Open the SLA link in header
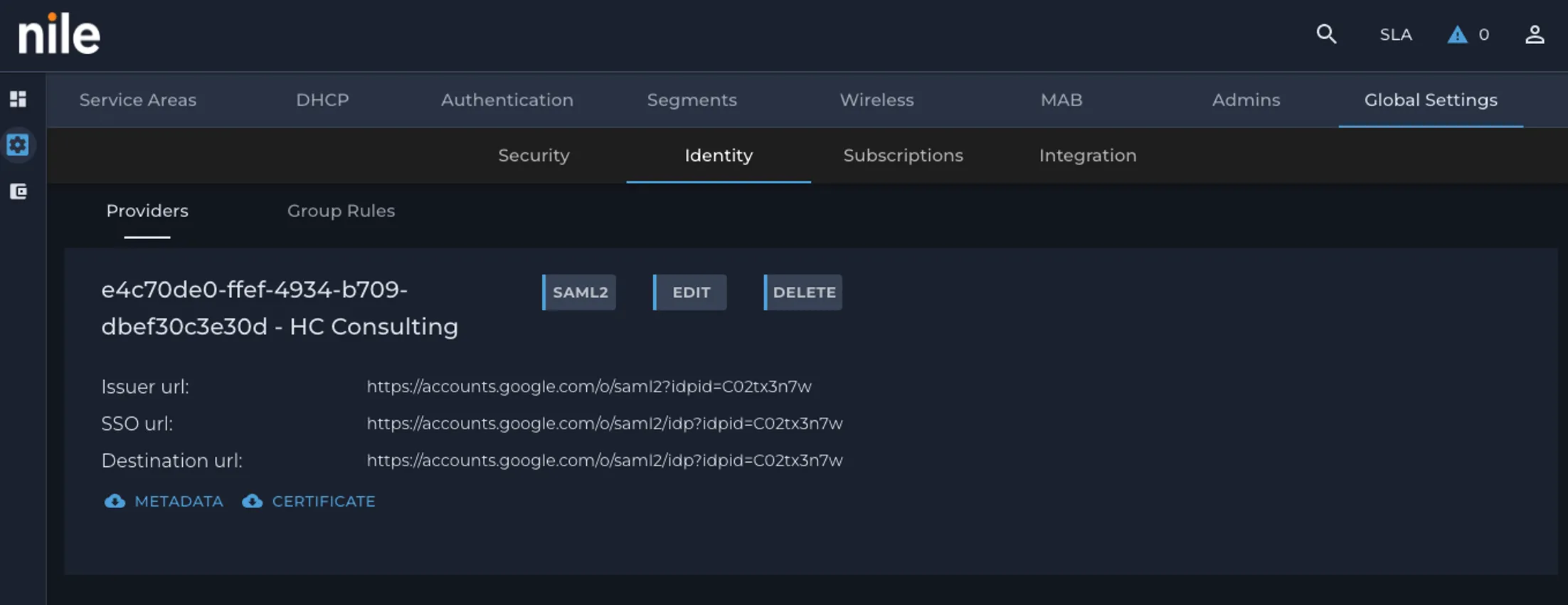 [x=1396, y=35]
